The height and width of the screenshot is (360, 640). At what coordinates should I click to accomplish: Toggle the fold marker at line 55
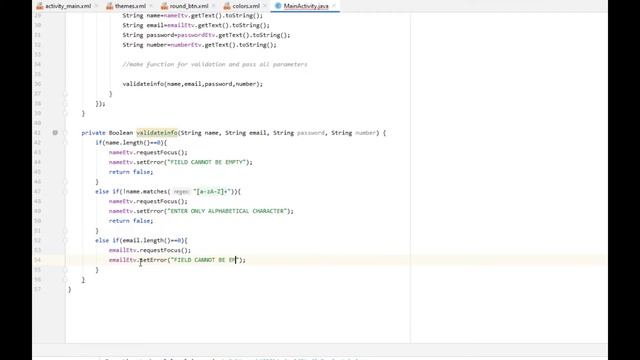point(65,270)
